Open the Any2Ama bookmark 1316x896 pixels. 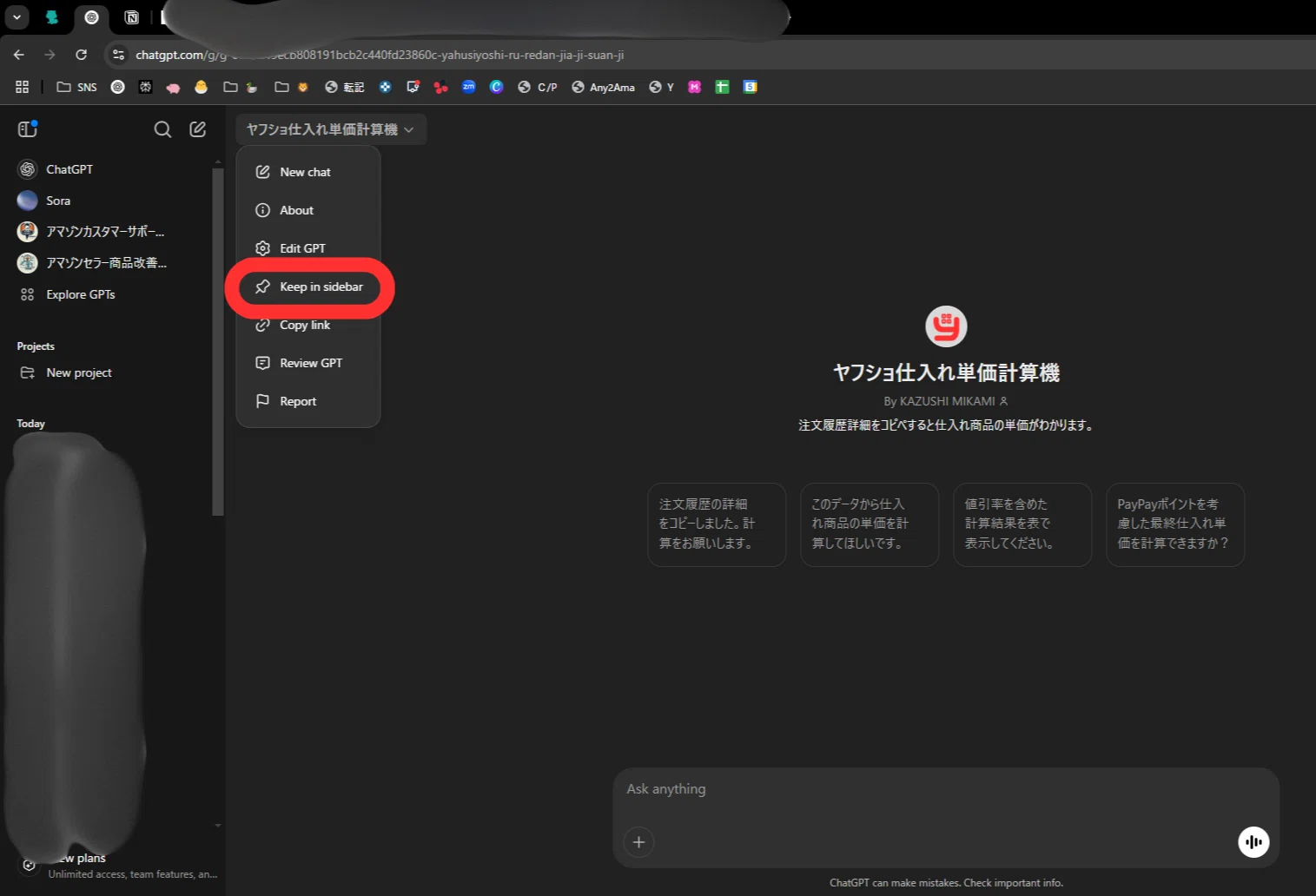603,87
